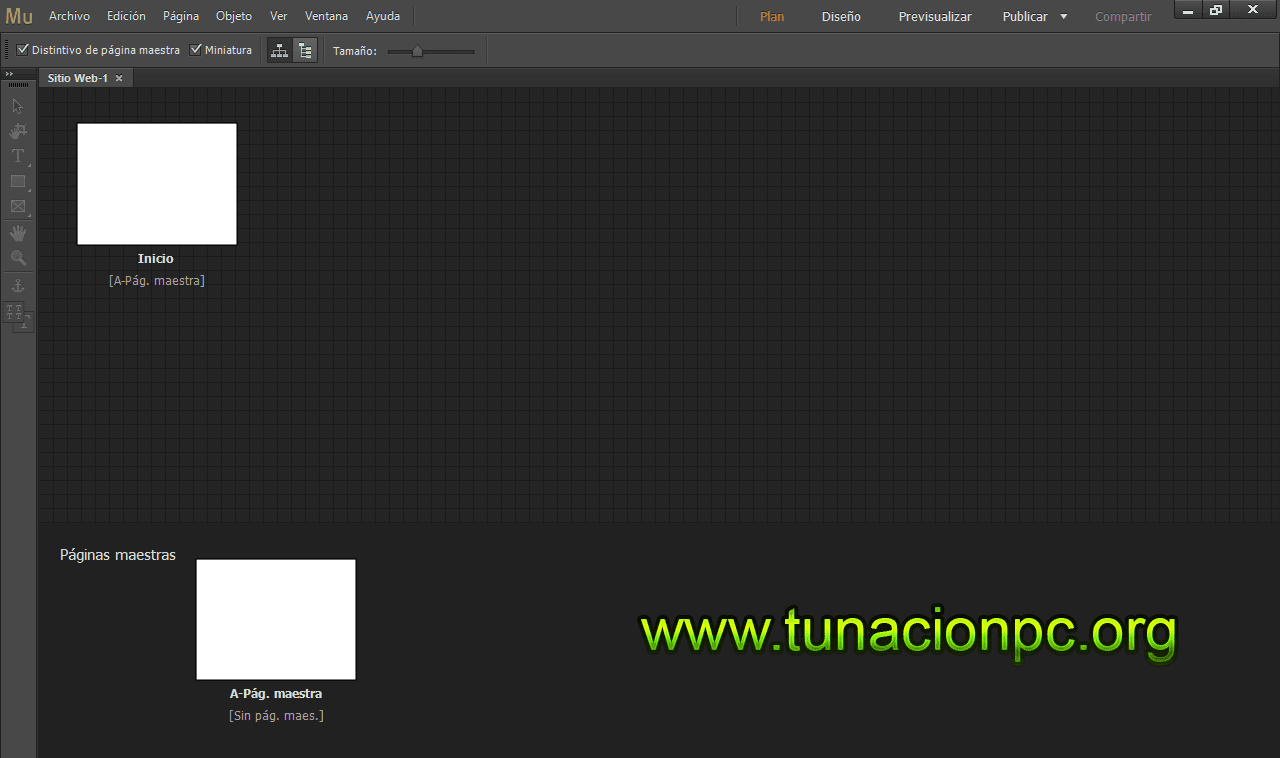Click the Publicar button

click(x=1025, y=16)
